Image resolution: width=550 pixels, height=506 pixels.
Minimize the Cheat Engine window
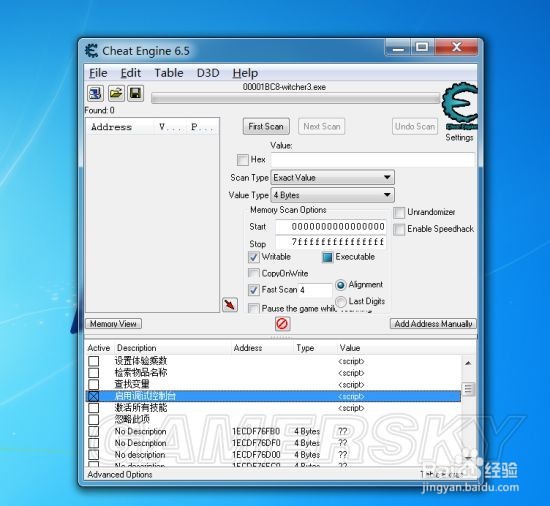point(398,47)
